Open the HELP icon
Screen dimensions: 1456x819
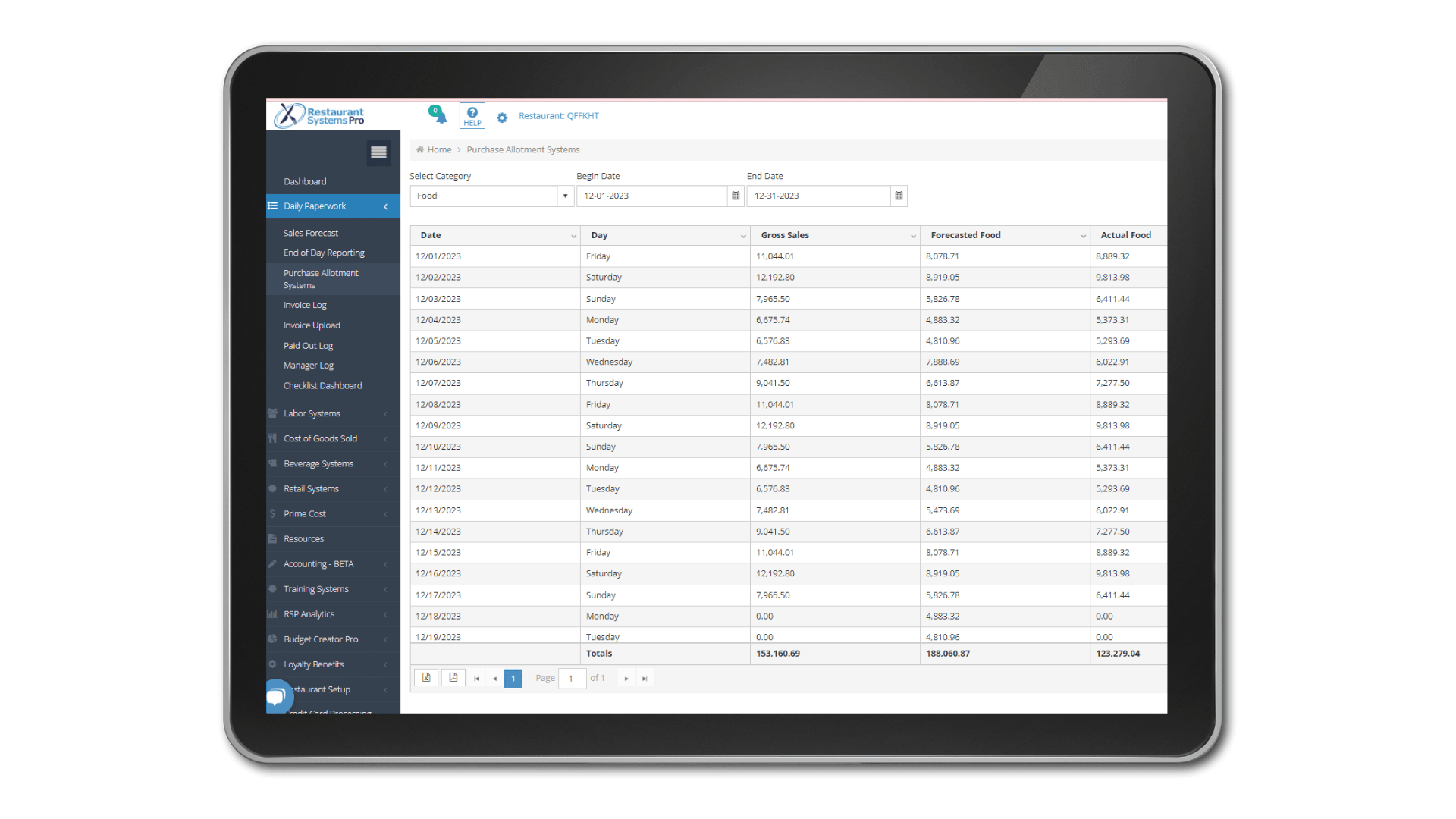tap(472, 116)
